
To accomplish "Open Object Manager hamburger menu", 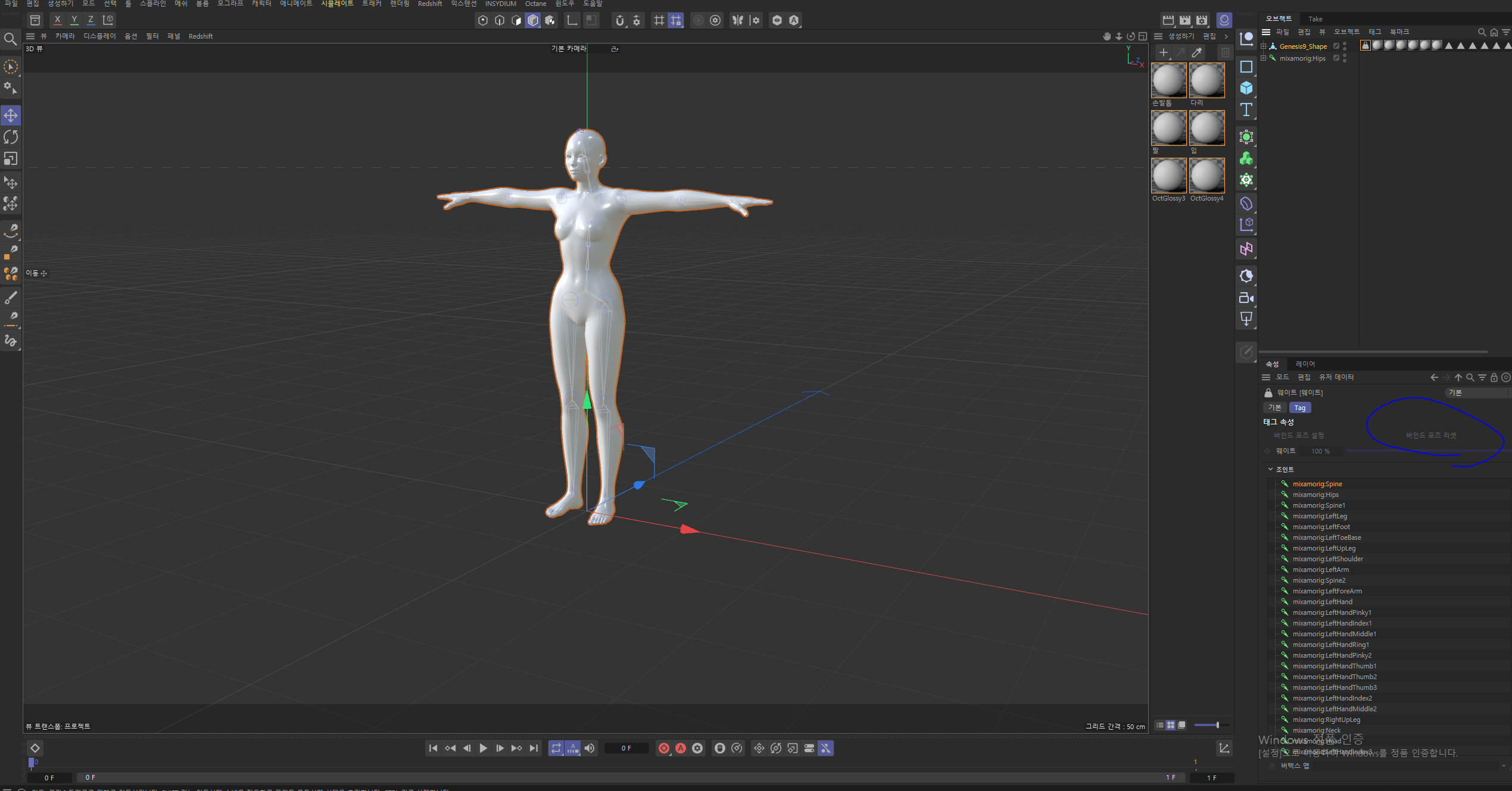I will pos(1266,32).
